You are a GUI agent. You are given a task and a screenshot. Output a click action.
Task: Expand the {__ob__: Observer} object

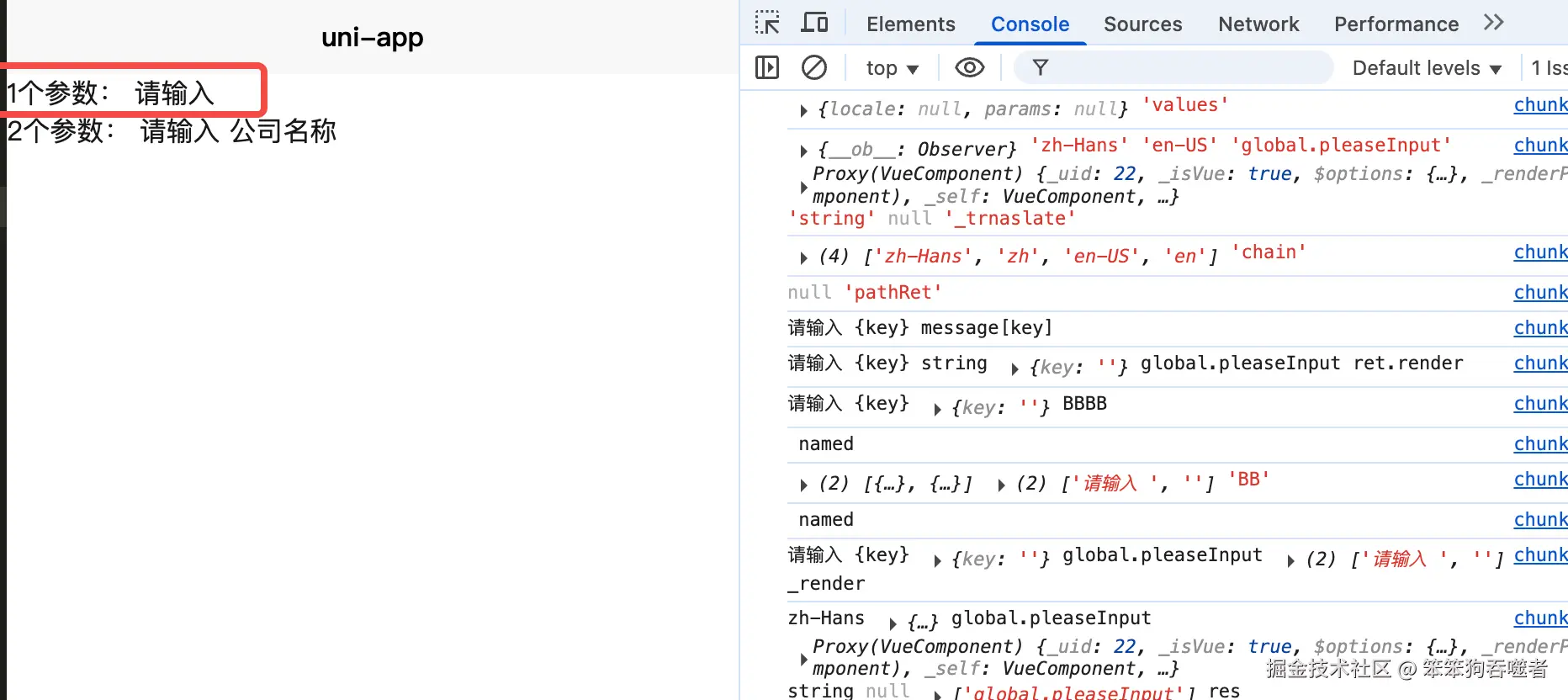click(803, 151)
